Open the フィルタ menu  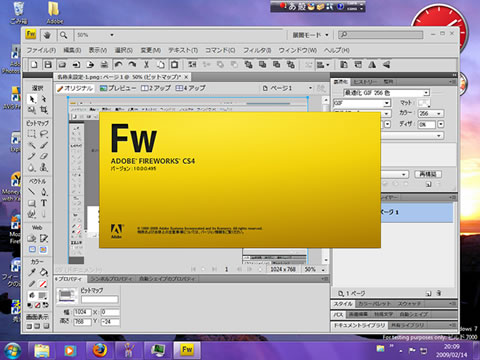(x=257, y=50)
